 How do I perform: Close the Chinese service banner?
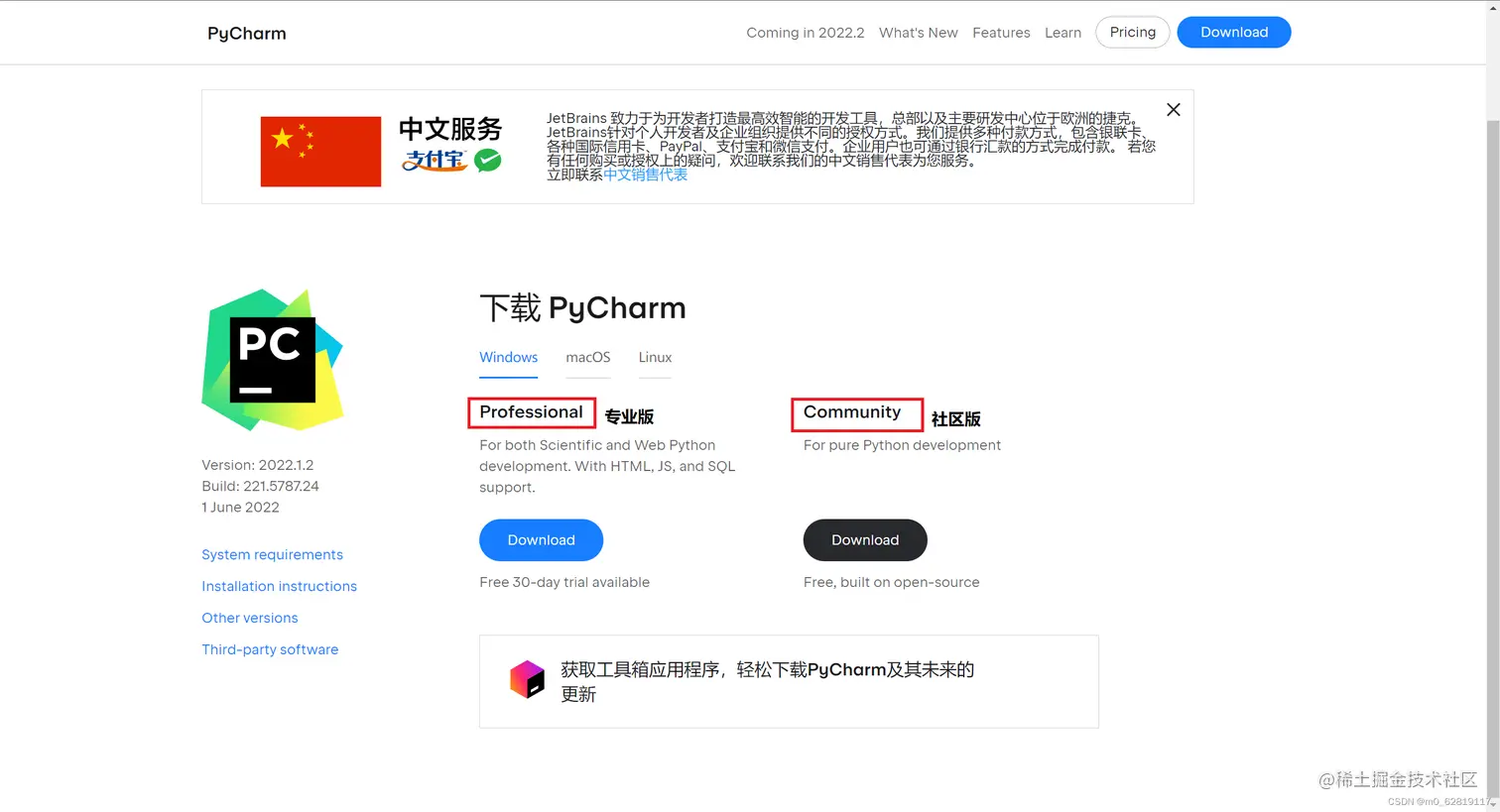point(1173,110)
